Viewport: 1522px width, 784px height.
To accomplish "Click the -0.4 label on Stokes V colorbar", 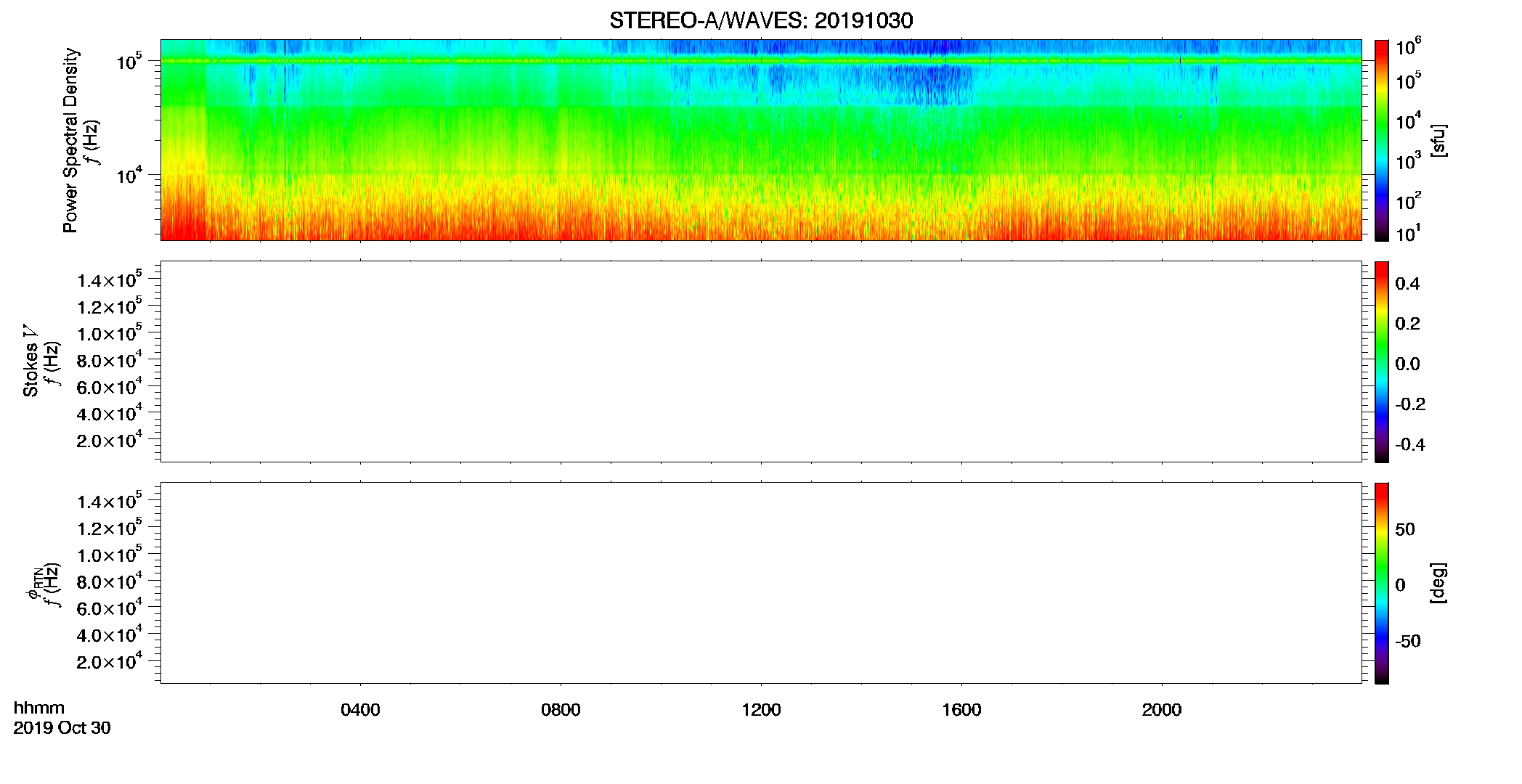I will (1410, 444).
